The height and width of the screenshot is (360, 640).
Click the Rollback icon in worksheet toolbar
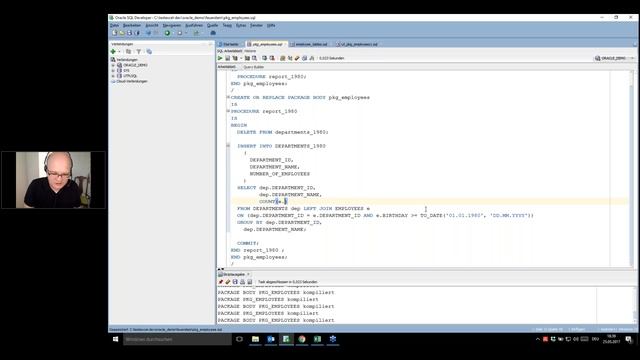(x=272, y=58)
